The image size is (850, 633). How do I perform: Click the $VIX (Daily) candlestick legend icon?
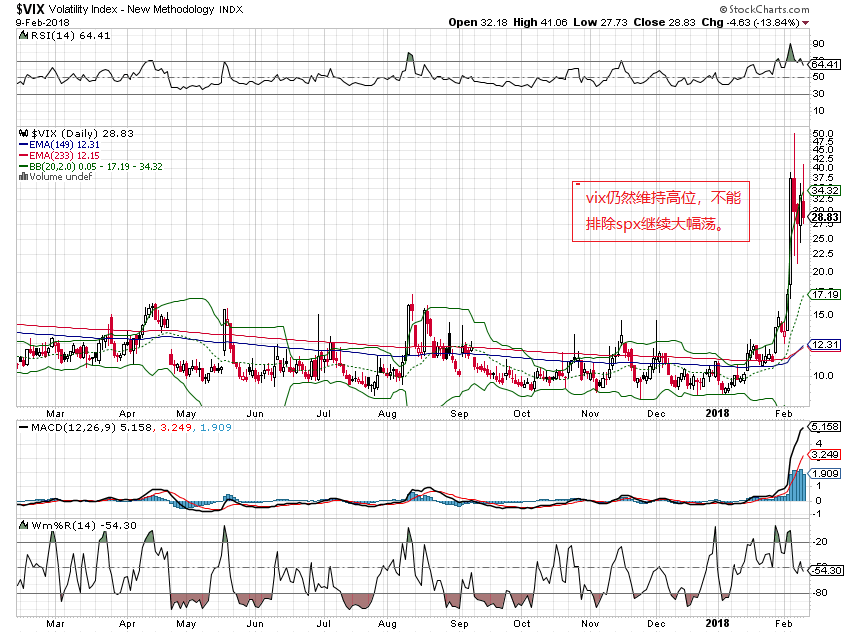[x=26, y=132]
